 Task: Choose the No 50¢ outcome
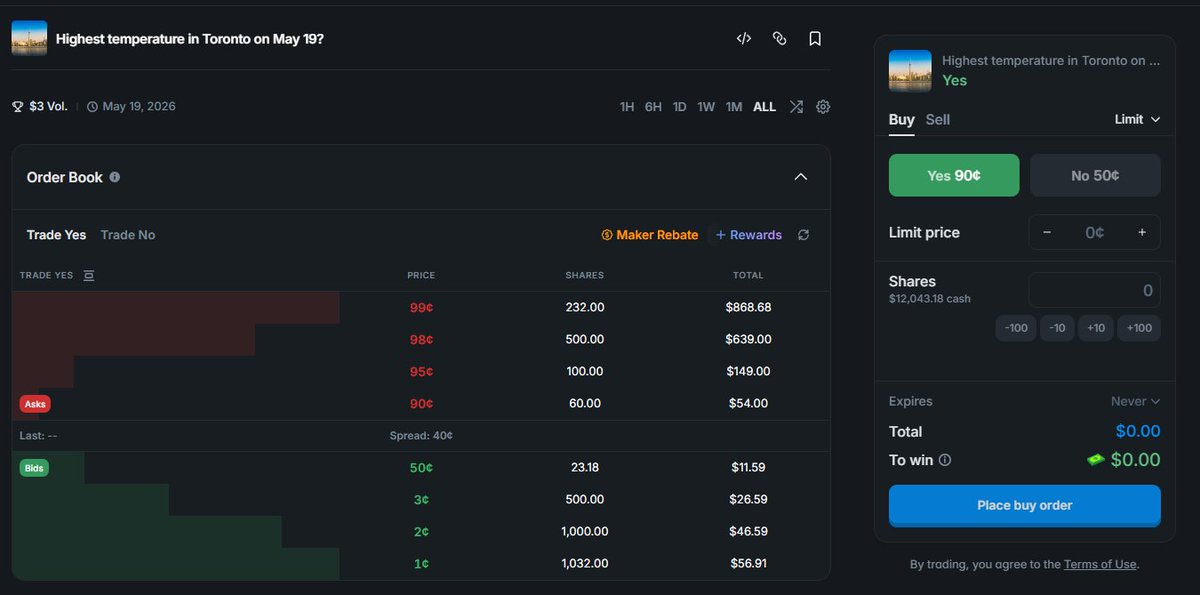[1095, 175]
